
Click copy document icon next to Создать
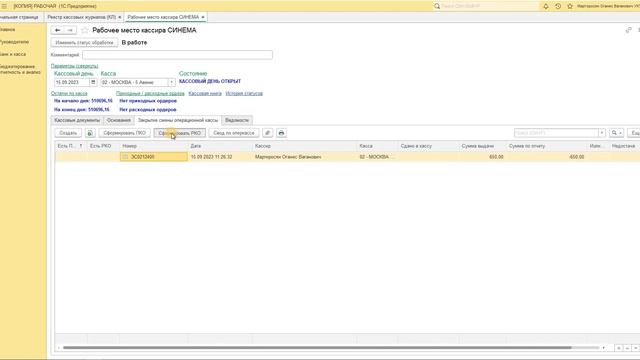click(x=90, y=133)
